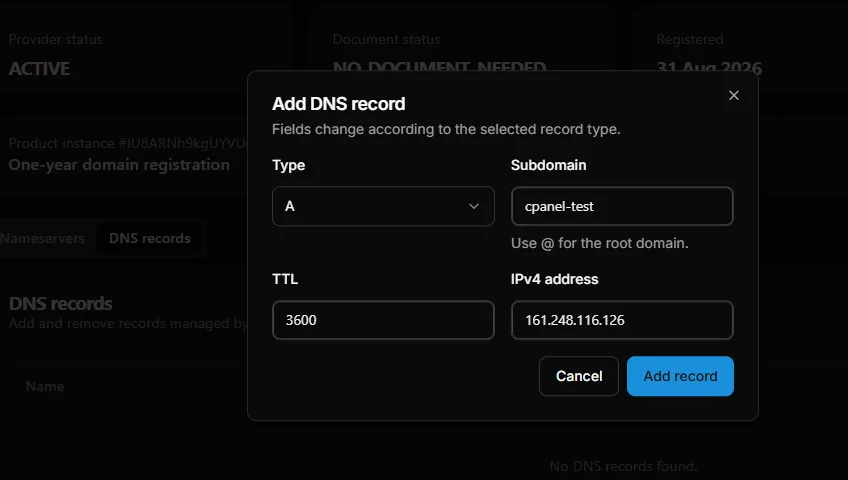Image resolution: width=848 pixels, height=480 pixels.
Task: Switch to the Nameservers tab behind dialog
Action: [x=42, y=238]
